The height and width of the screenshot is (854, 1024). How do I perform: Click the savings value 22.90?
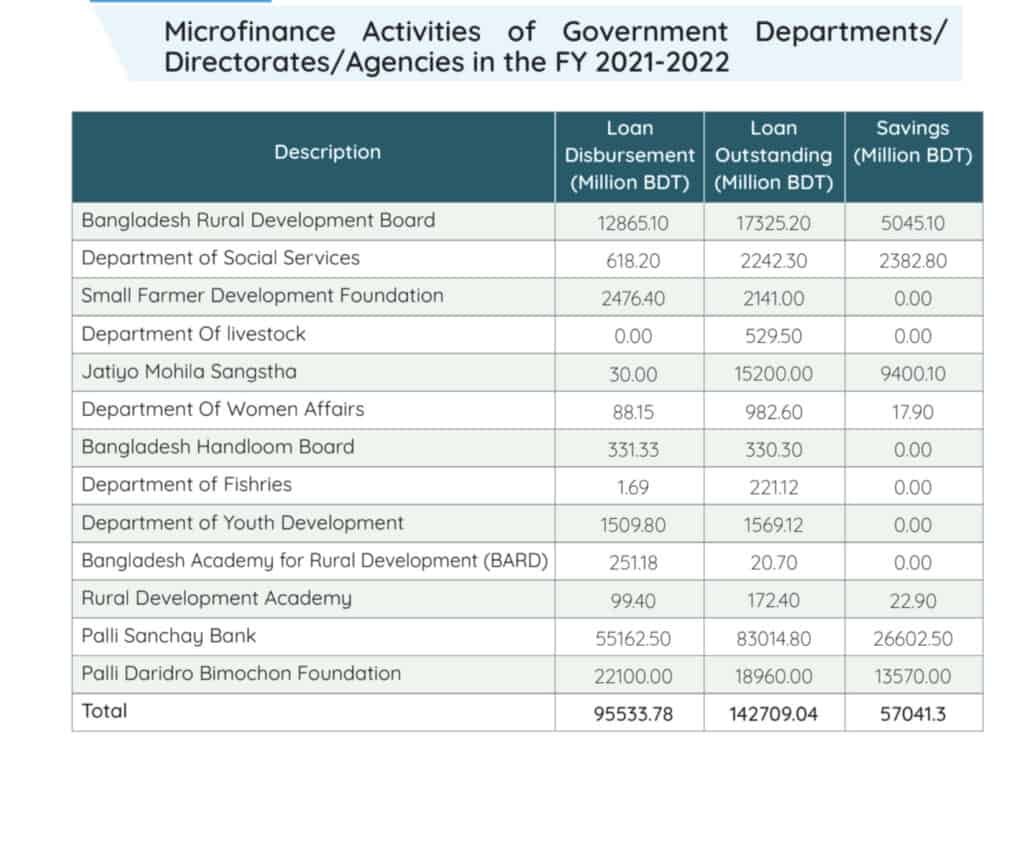pyautogui.click(x=912, y=601)
